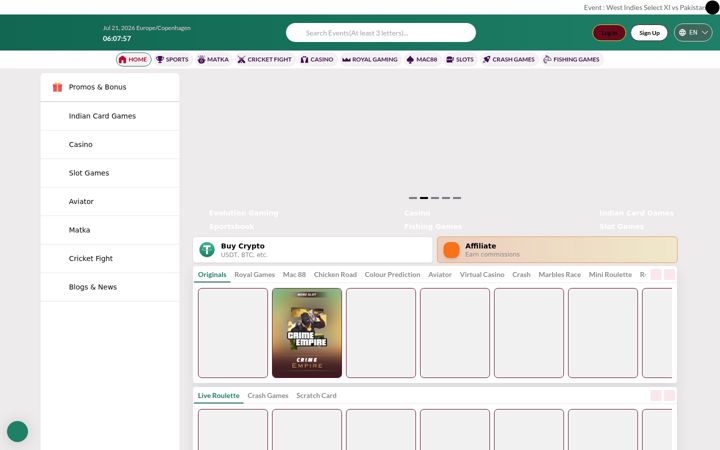The image size is (720, 450).
Task: Switch to the Originals tab
Action: click(x=212, y=275)
